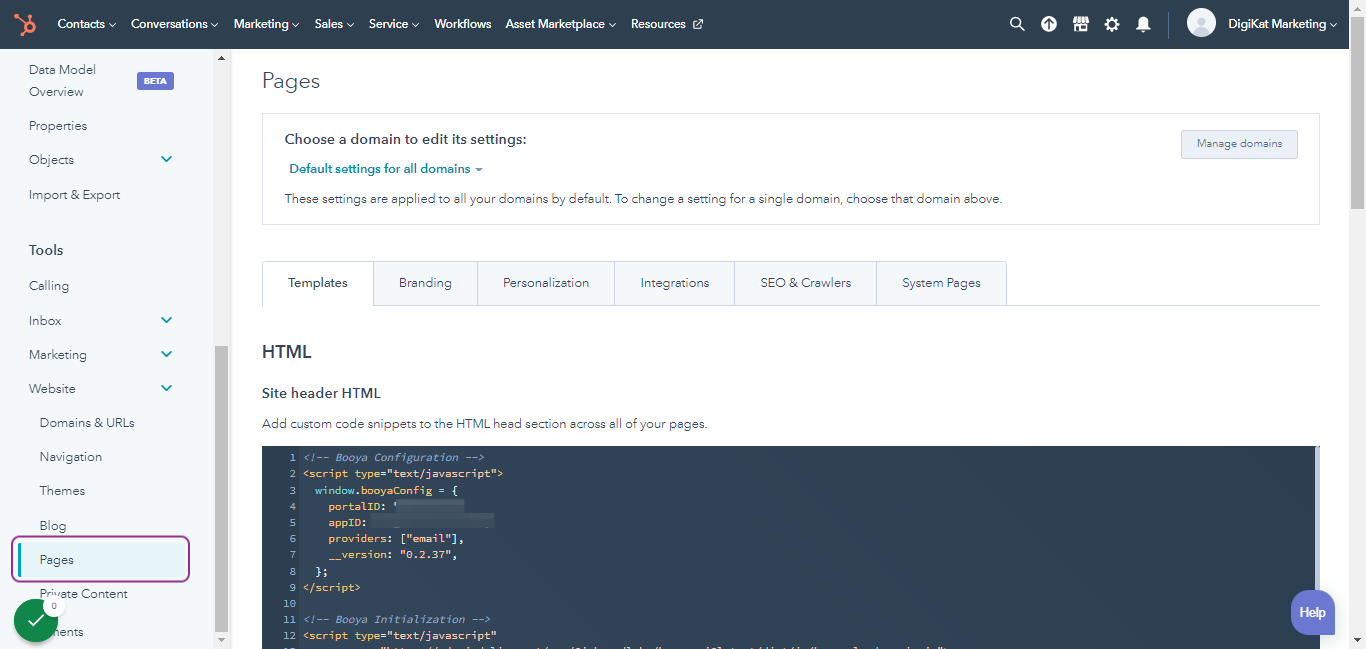The height and width of the screenshot is (649, 1366).
Task: Click the HubSpot sprocket logo
Action: point(25,24)
